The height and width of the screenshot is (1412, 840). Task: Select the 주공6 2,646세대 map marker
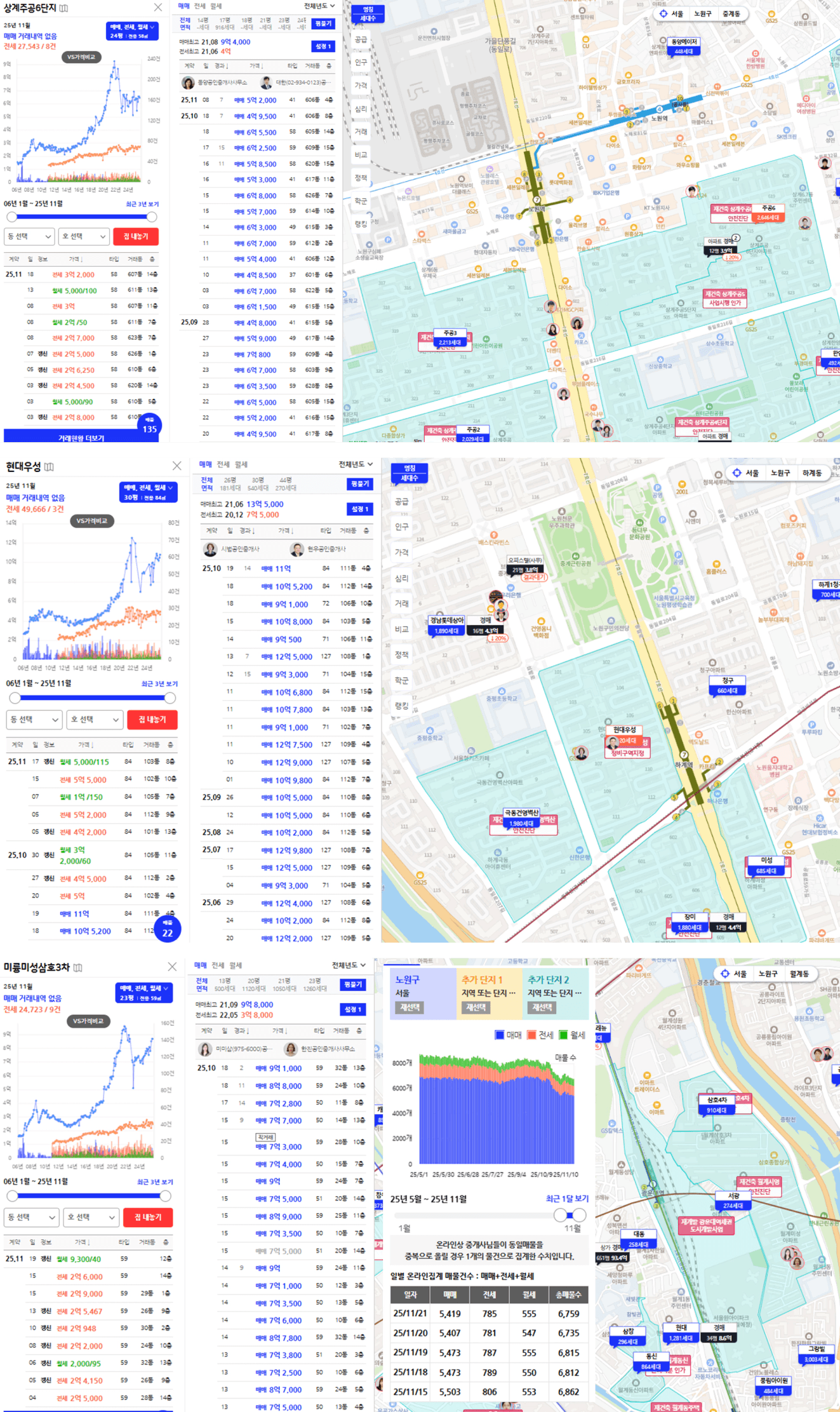[768, 213]
